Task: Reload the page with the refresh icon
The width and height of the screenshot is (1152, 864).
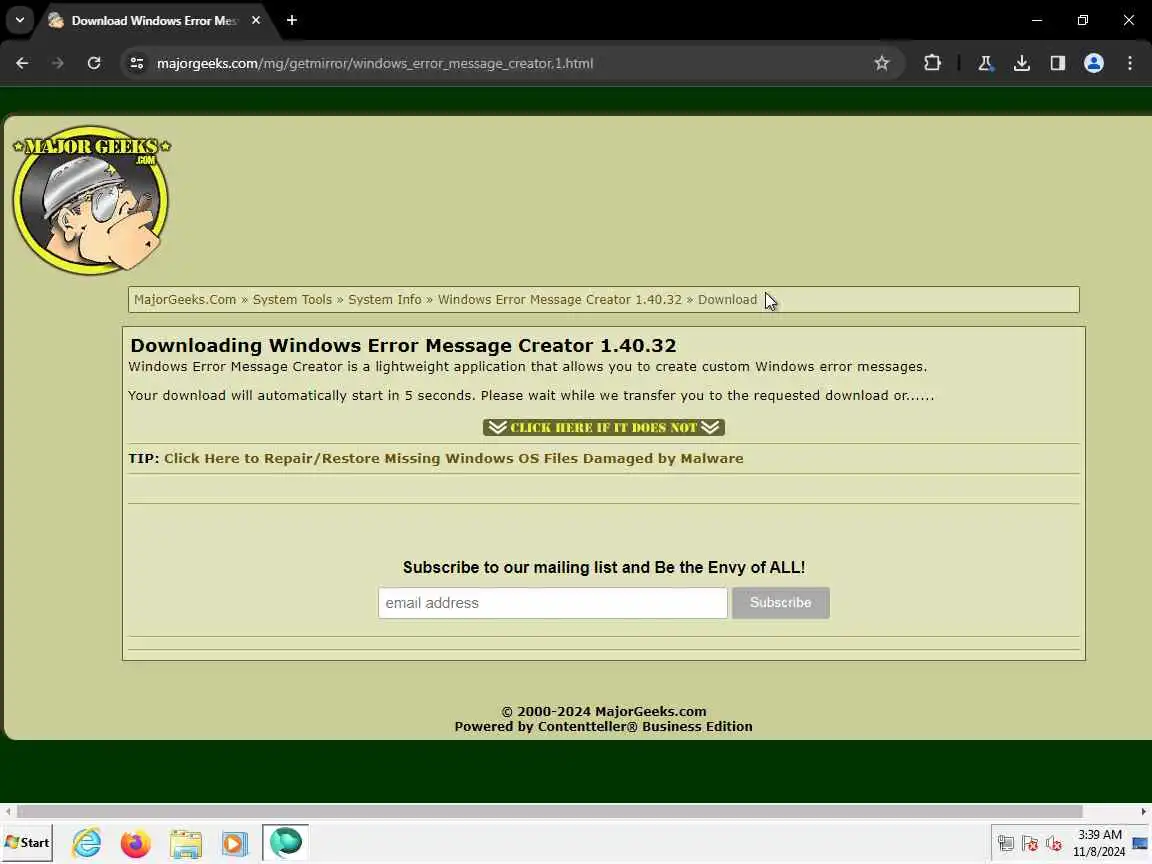Action: (94, 63)
